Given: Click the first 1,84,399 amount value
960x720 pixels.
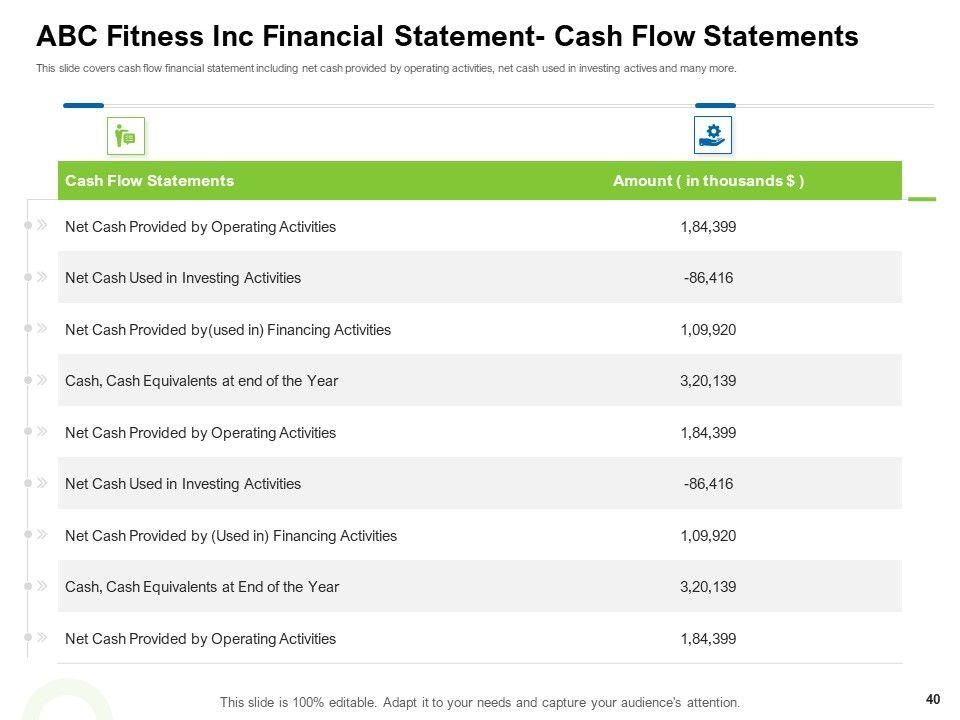Looking at the screenshot, I should 708,227.
